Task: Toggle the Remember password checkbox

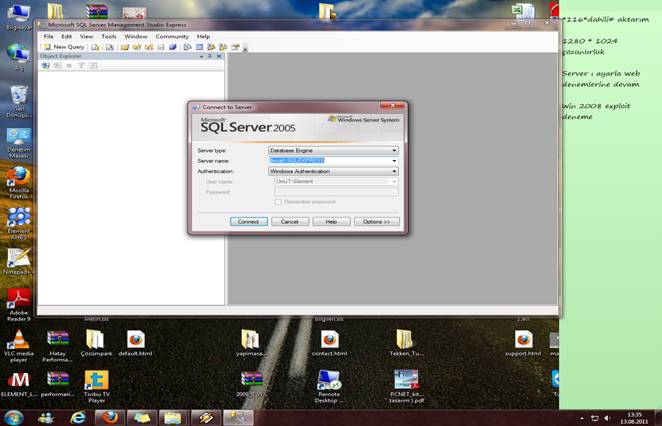Action: (x=278, y=202)
